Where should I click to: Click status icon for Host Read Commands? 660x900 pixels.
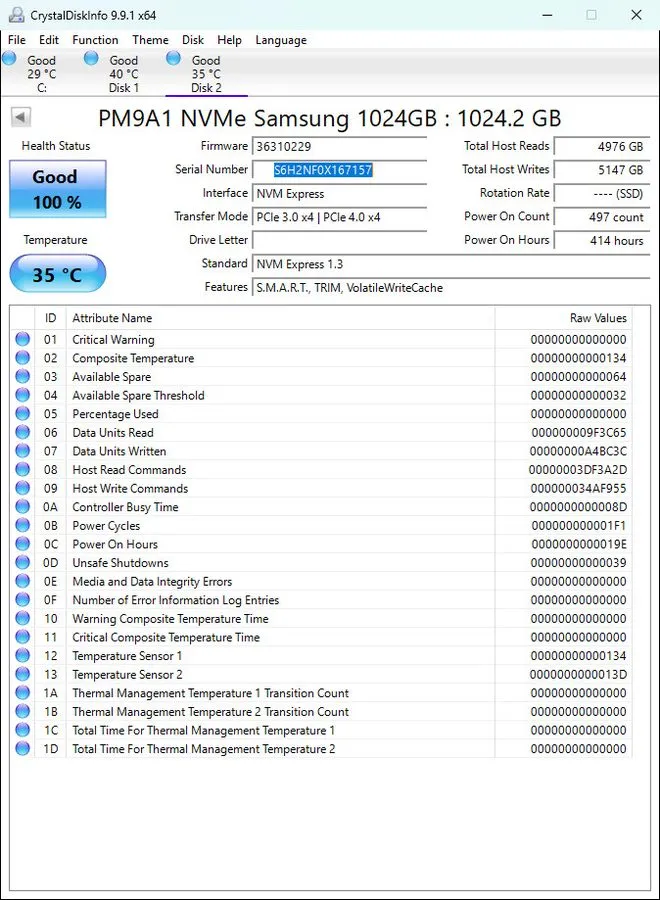click(22, 469)
